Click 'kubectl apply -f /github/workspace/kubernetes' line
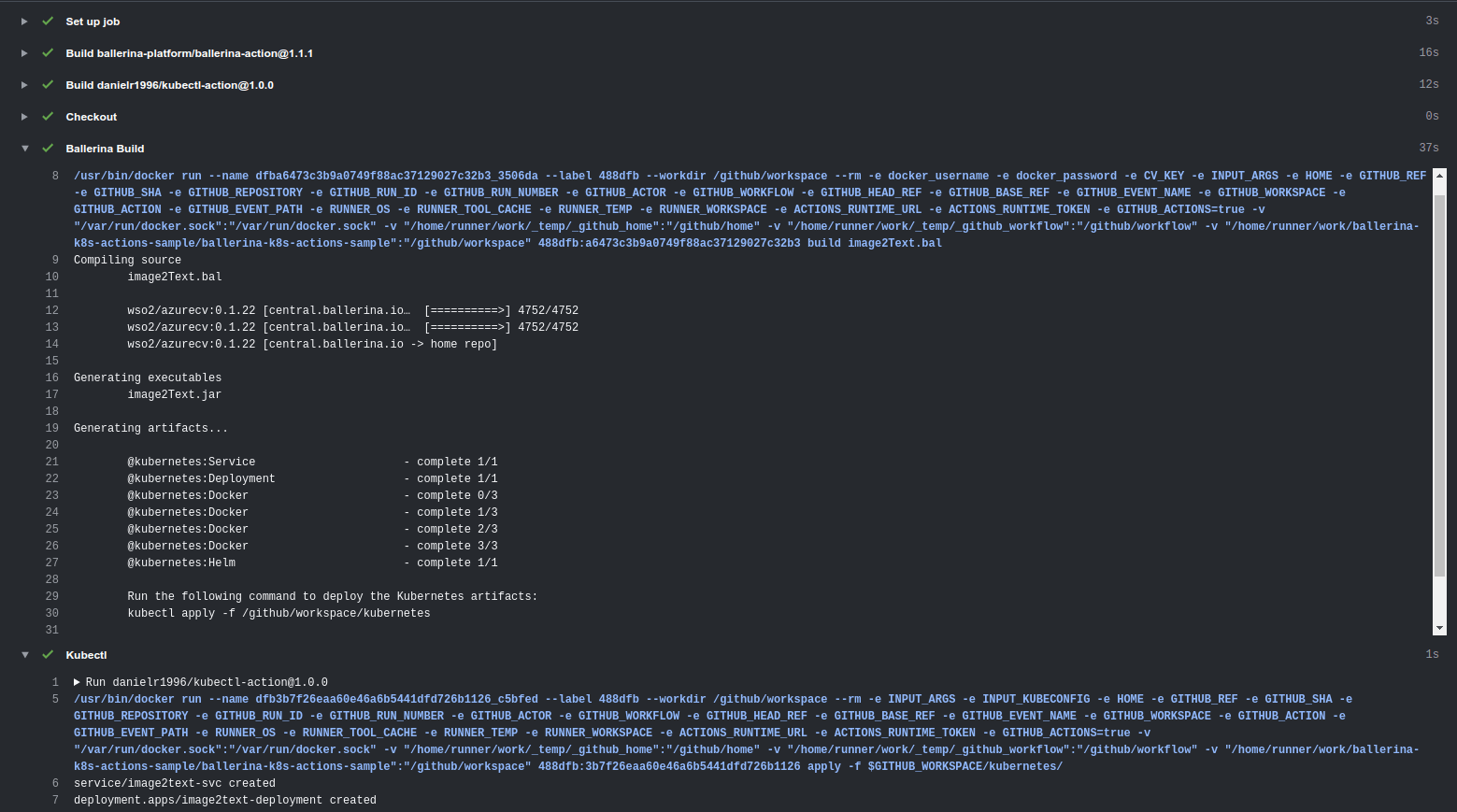1457x812 pixels. (x=279, y=613)
